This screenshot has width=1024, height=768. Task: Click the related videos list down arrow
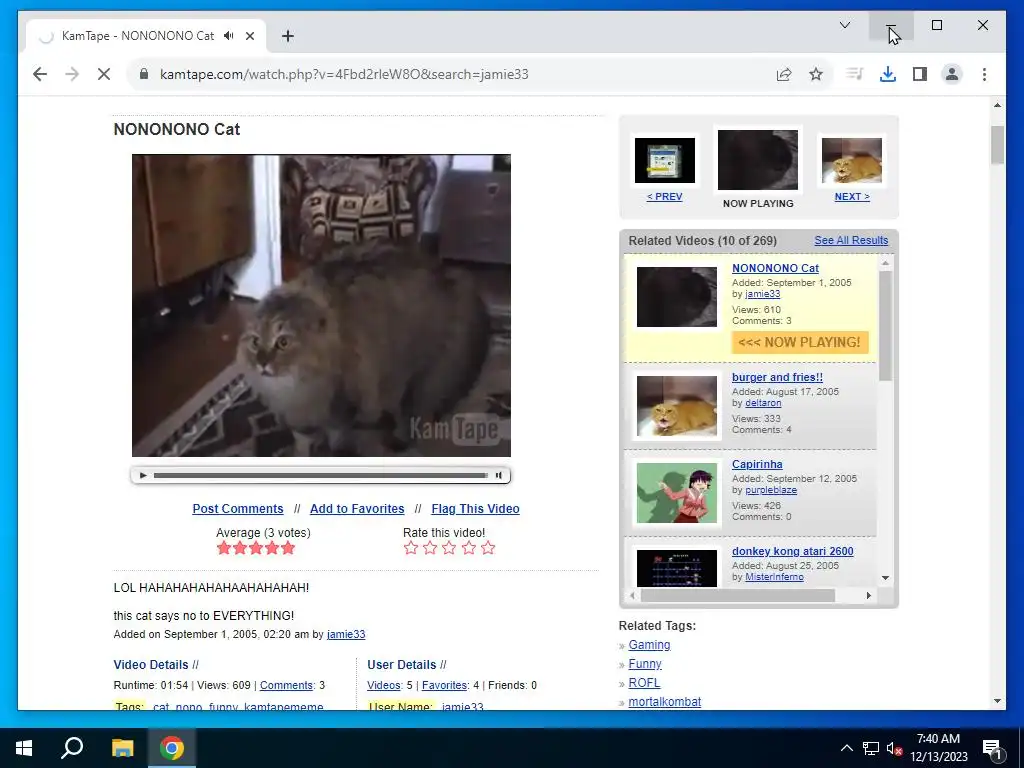click(886, 577)
